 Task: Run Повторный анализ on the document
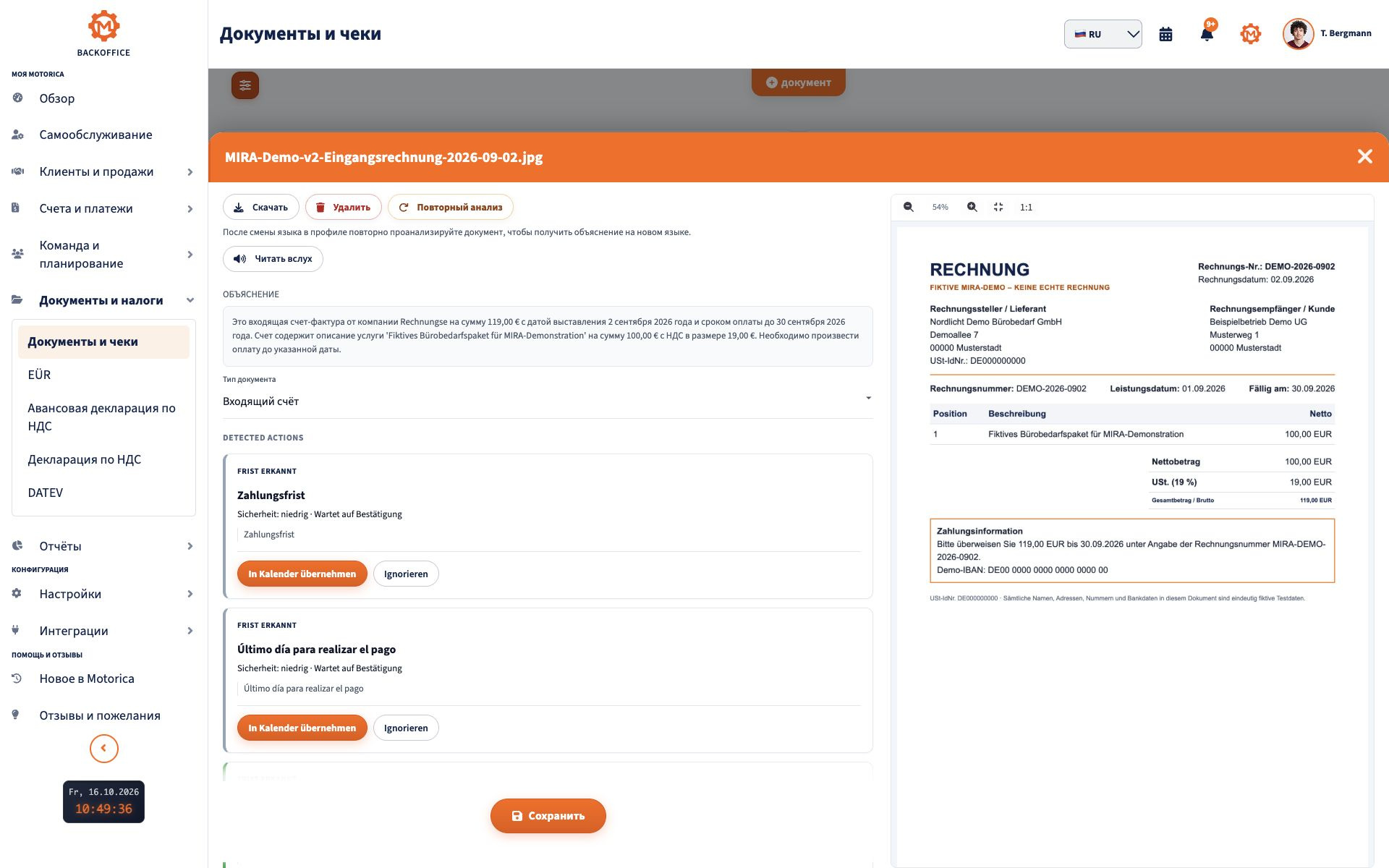point(450,207)
